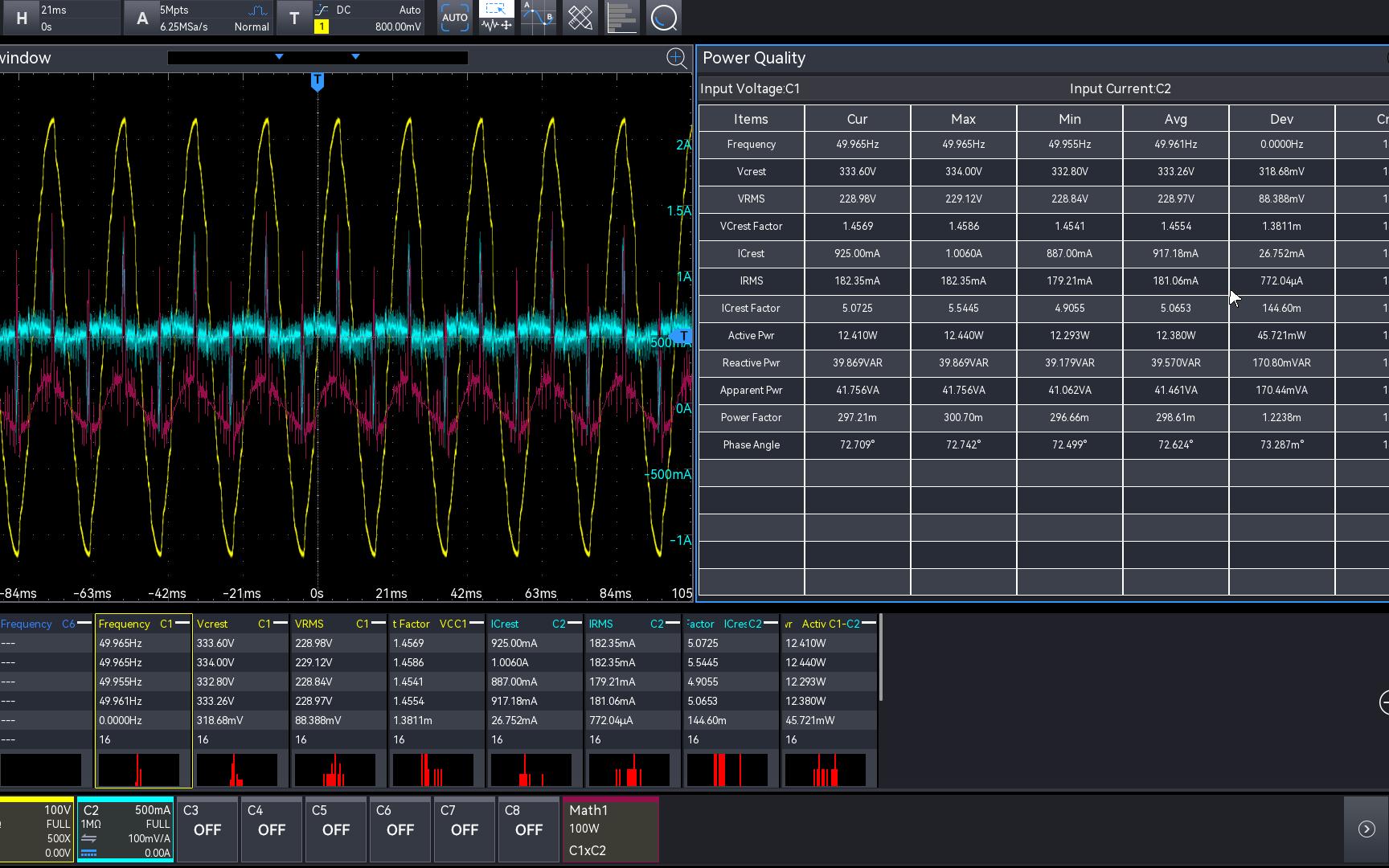Click the yellow trigger source 1 indicator
The width and height of the screenshot is (1389, 868).
click(322, 27)
